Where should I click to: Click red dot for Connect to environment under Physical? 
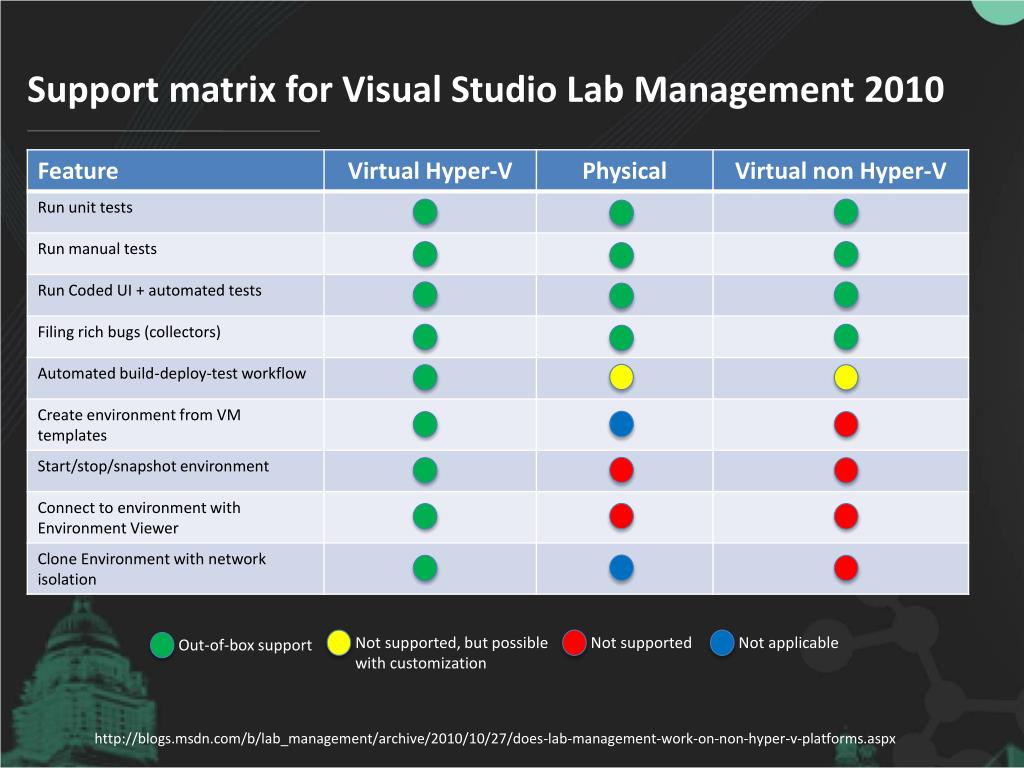pyautogui.click(x=622, y=516)
